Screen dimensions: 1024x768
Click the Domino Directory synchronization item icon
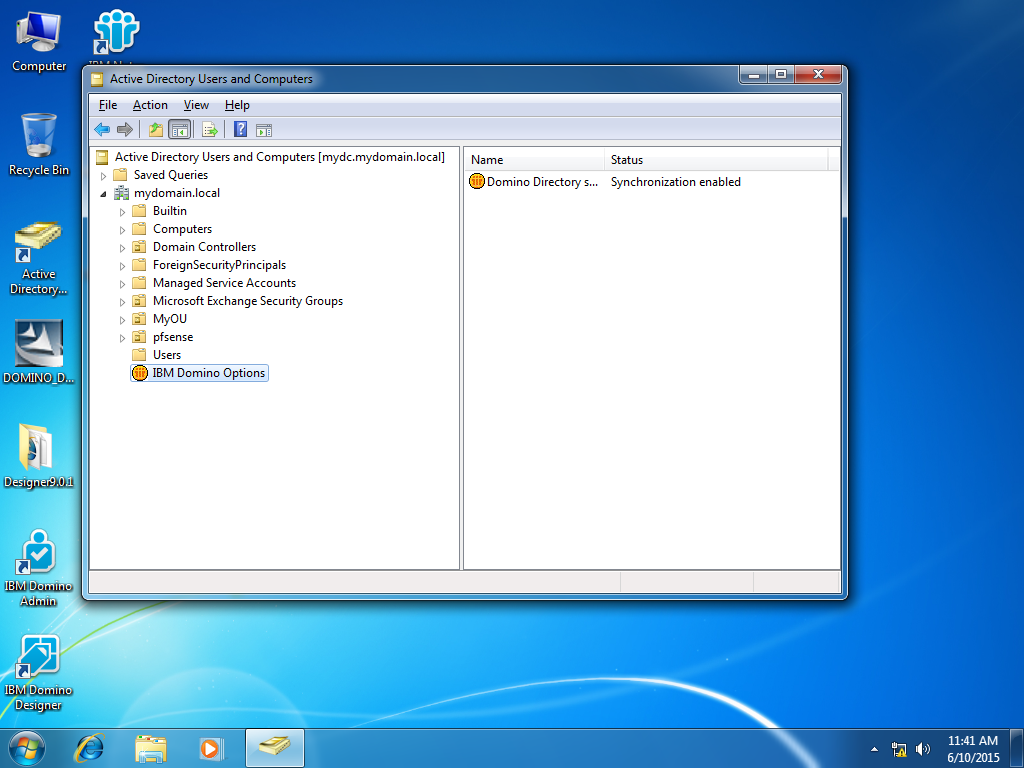click(477, 182)
